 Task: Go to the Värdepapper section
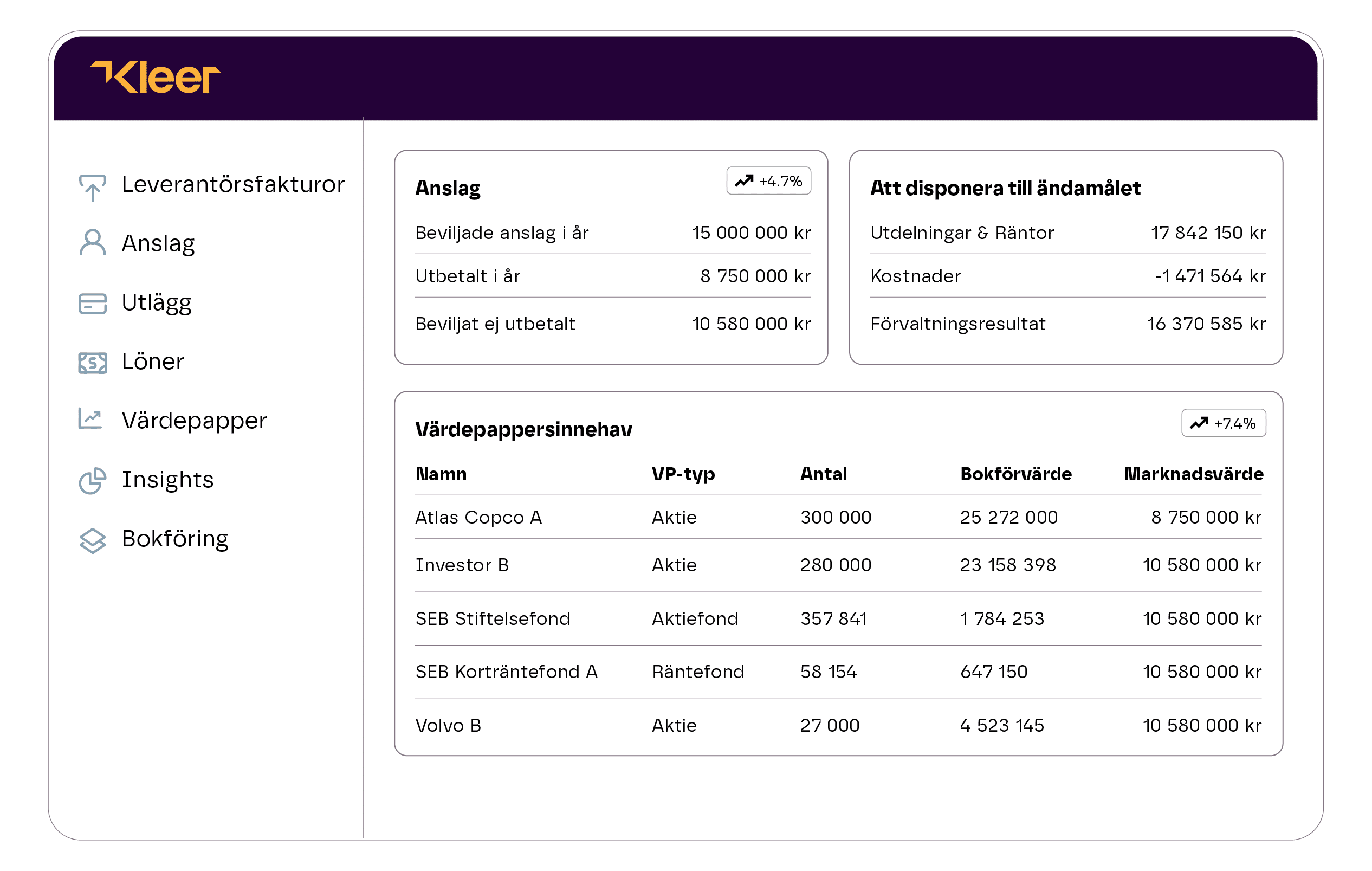point(194,421)
